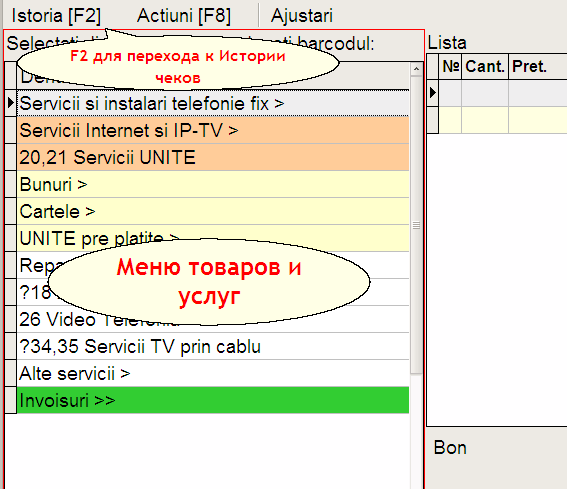
Task: Open the Actiuni [F8] menu
Action: (x=184, y=16)
